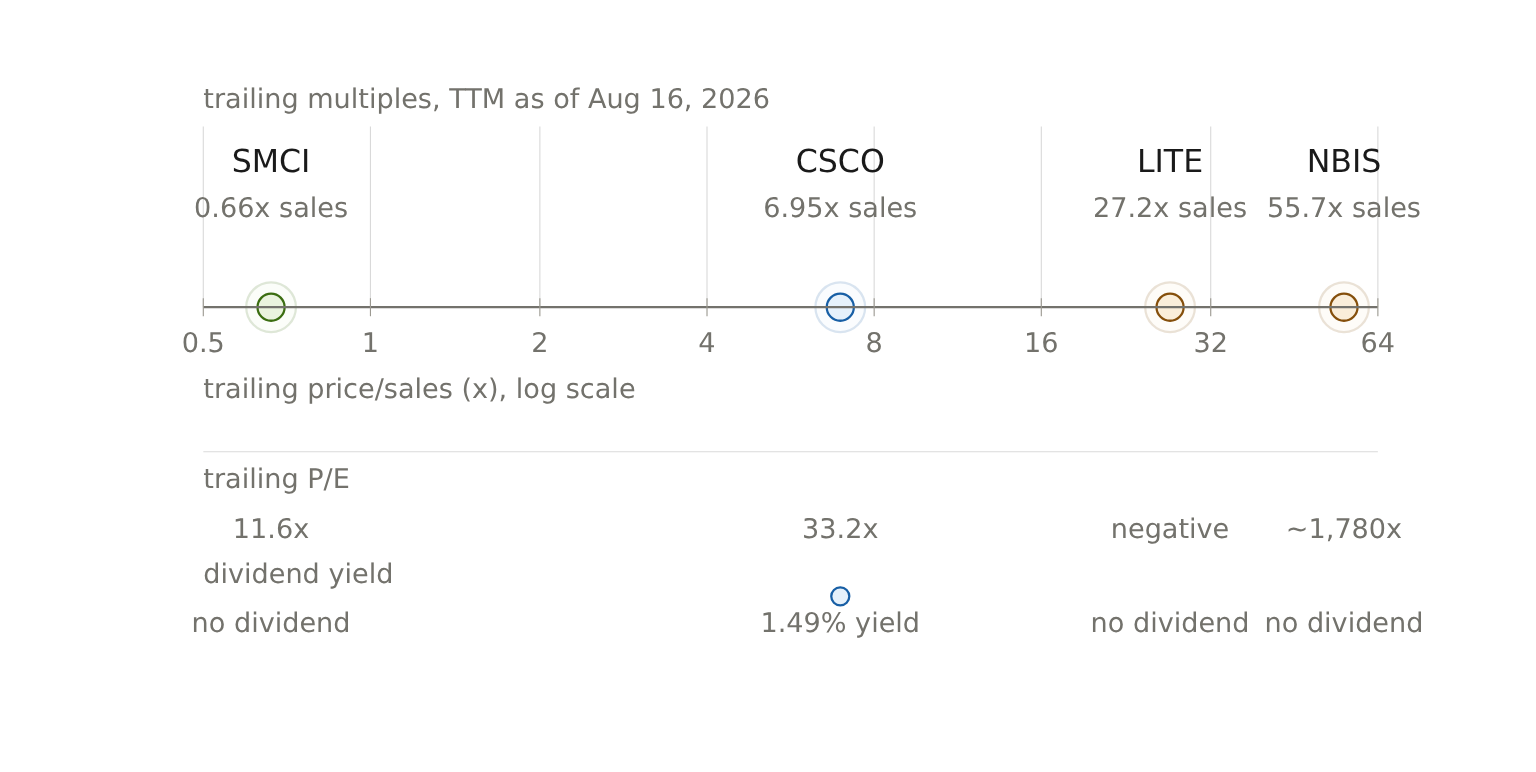Image resolution: width=1536 pixels, height=772 pixels.
Task: Click the axis tick labeled 2
Action: point(540,344)
